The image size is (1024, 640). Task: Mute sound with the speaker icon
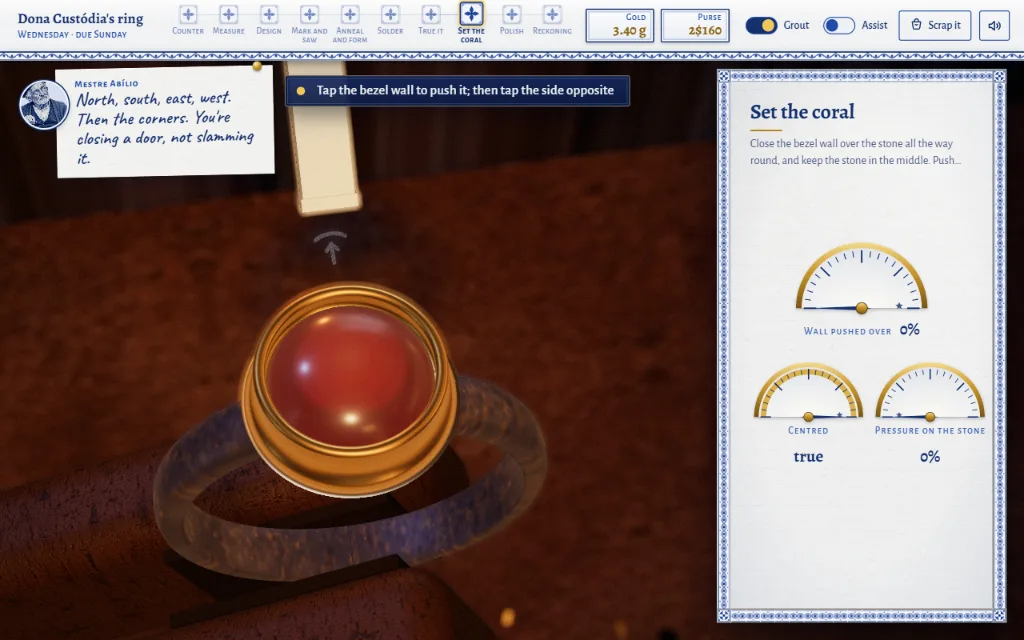coord(995,25)
